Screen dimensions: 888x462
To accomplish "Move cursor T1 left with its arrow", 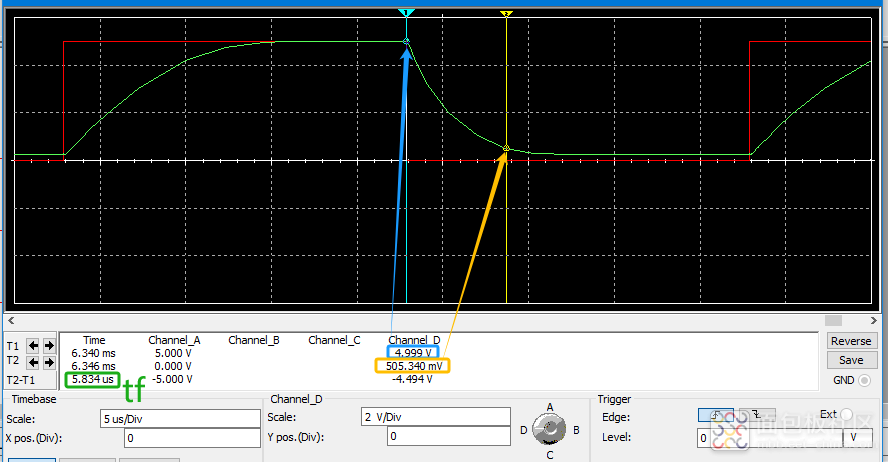I will click(x=33, y=345).
